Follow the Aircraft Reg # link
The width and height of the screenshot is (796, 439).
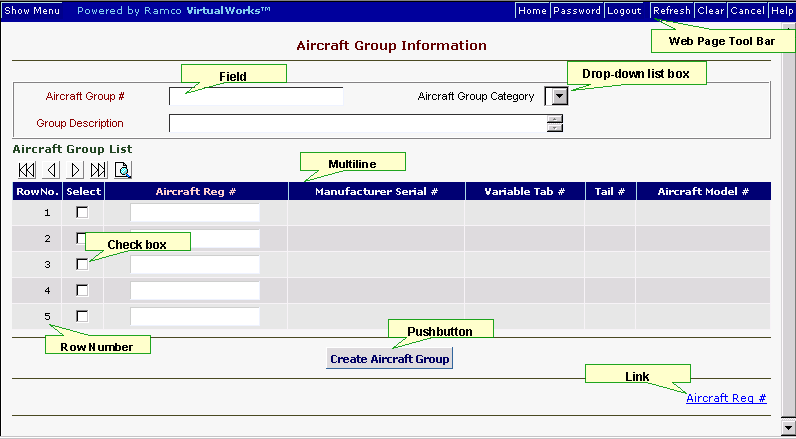(726, 398)
